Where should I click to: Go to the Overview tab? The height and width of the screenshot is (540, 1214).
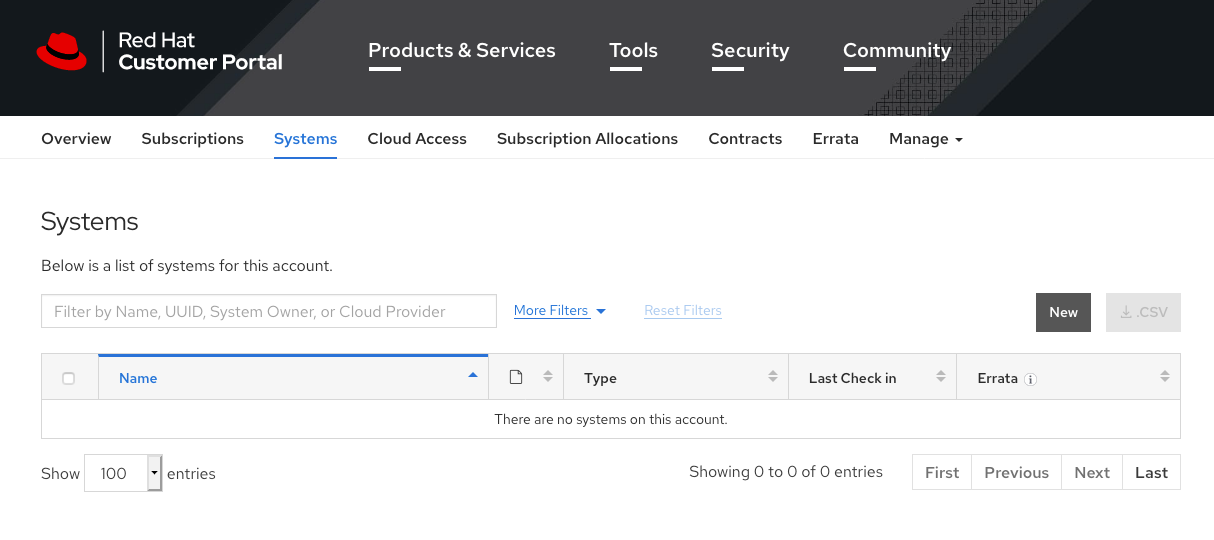(76, 139)
